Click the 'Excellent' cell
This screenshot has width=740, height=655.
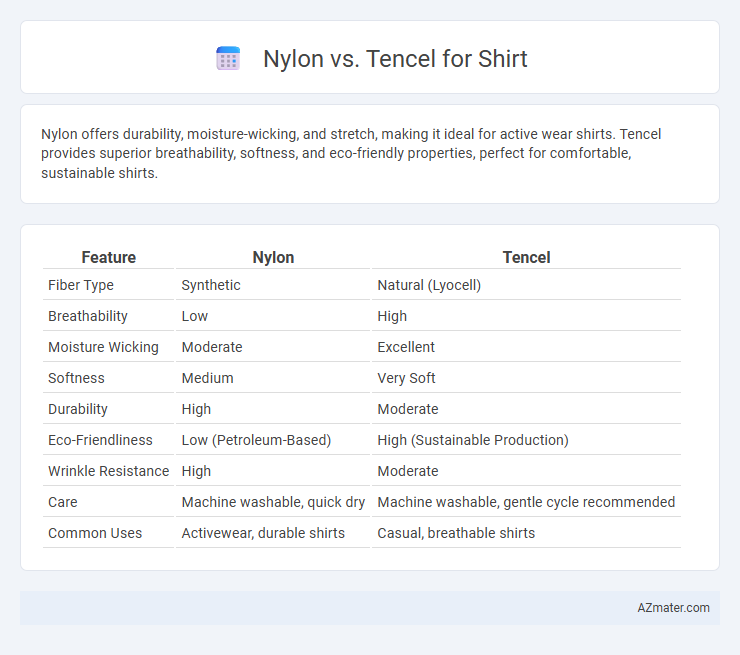point(406,347)
